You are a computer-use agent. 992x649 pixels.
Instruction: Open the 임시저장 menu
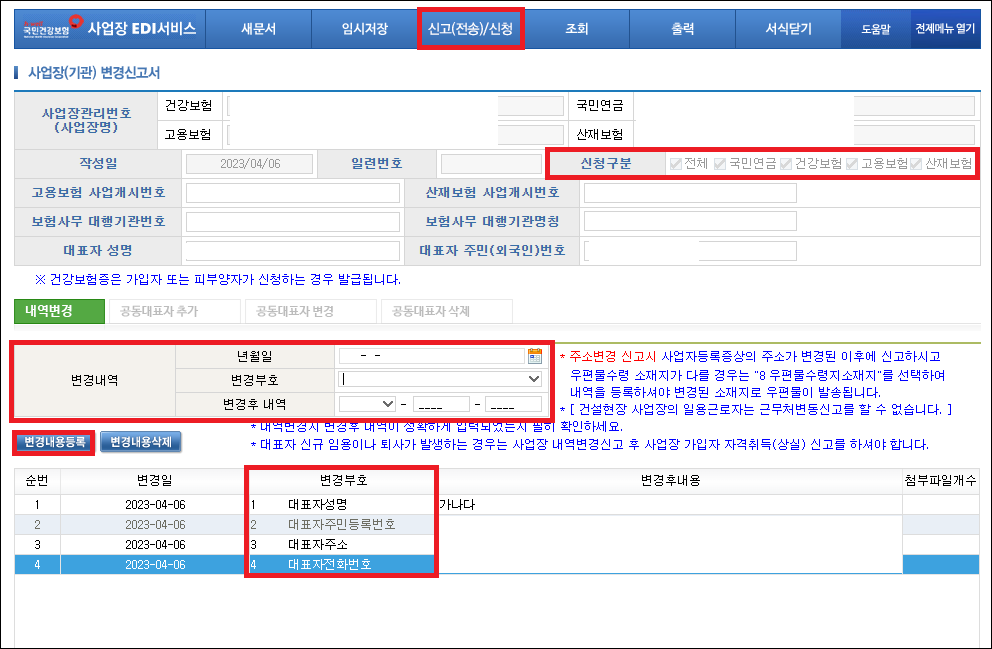pos(364,29)
